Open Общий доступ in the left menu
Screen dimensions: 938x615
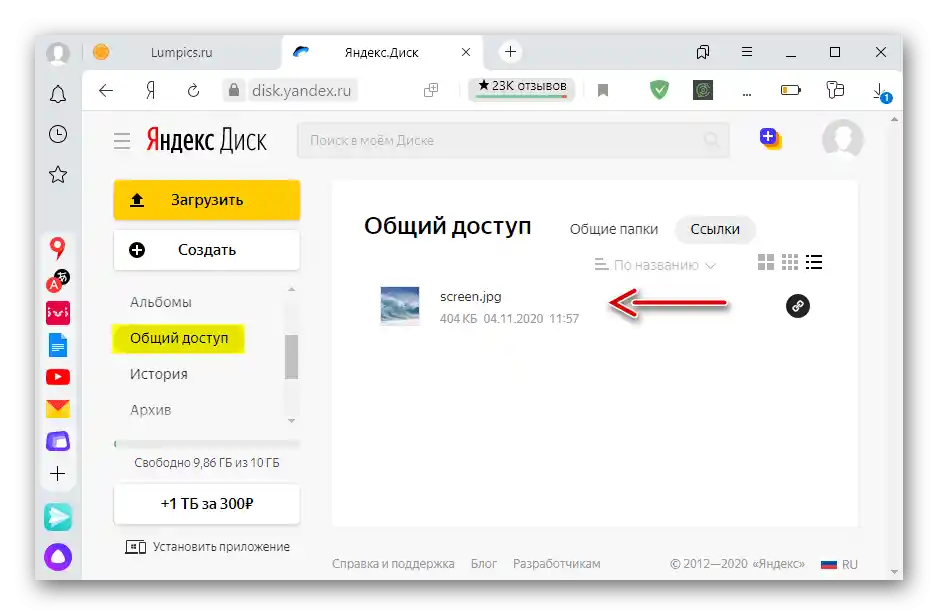pyautogui.click(x=179, y=339)
